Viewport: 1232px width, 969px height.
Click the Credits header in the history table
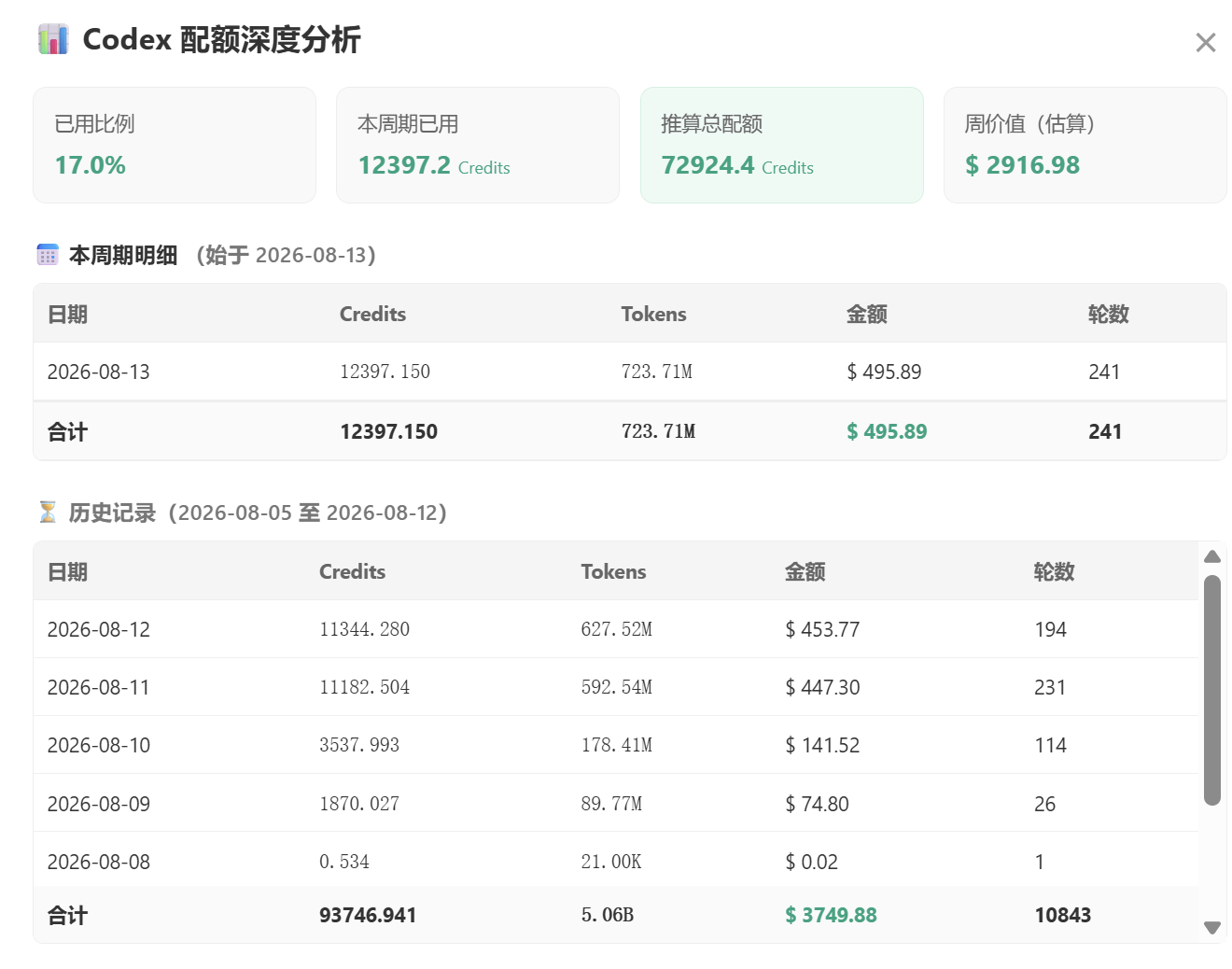click(352, 572)
